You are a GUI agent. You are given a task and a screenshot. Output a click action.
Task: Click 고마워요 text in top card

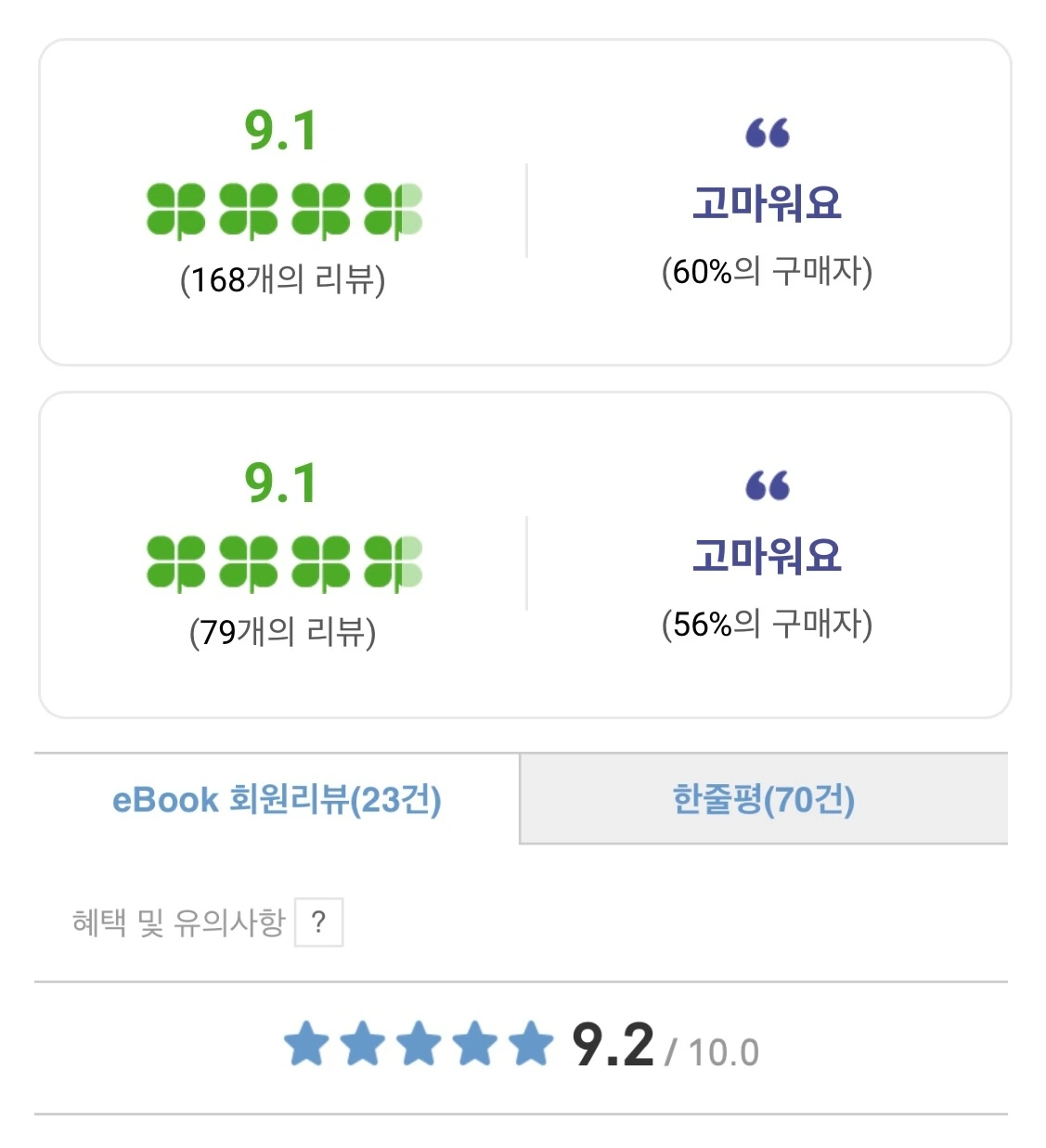tap(767, 203)
